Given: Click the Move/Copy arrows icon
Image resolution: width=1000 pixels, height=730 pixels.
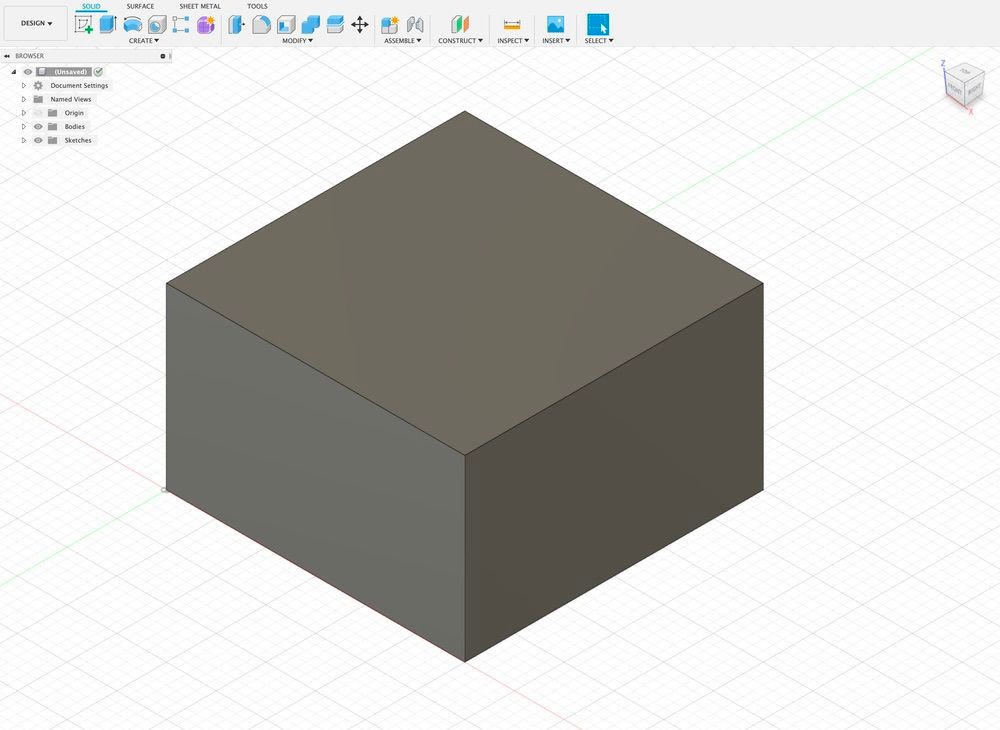Looking at the screenshot, I should [x=360, y=25].
